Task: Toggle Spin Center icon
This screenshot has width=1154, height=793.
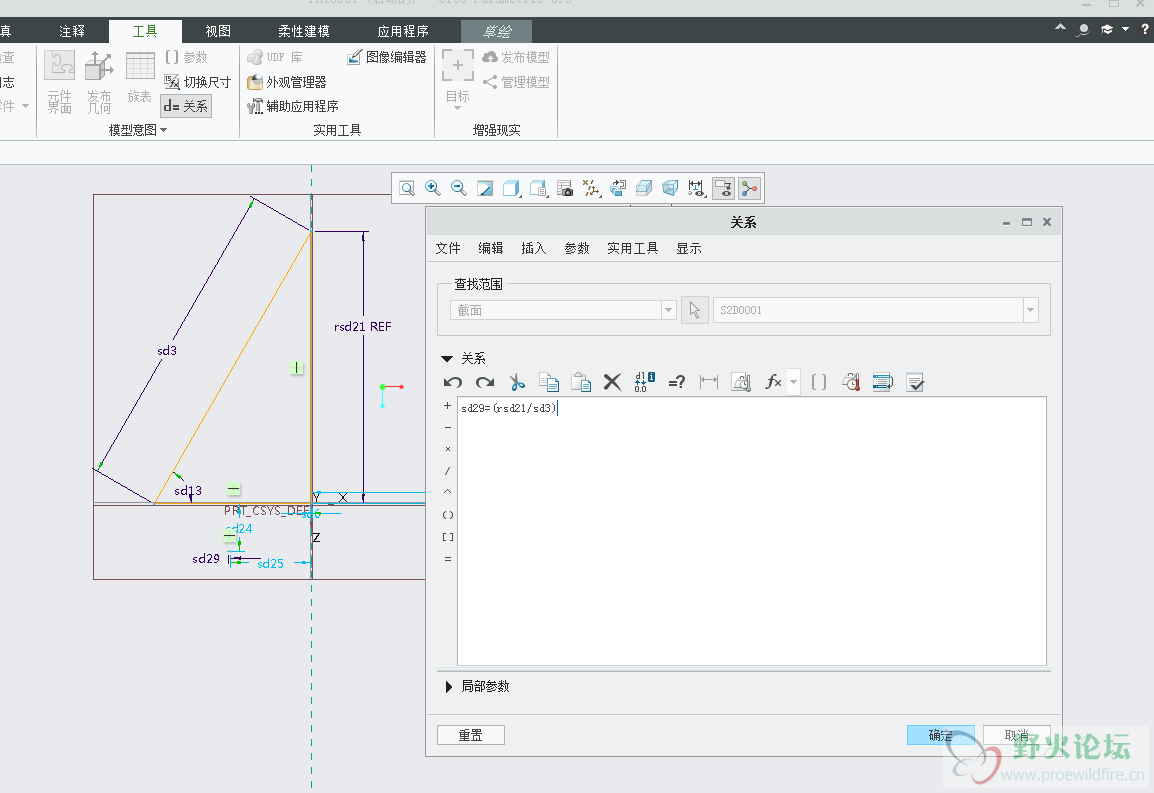Action: 749,188
